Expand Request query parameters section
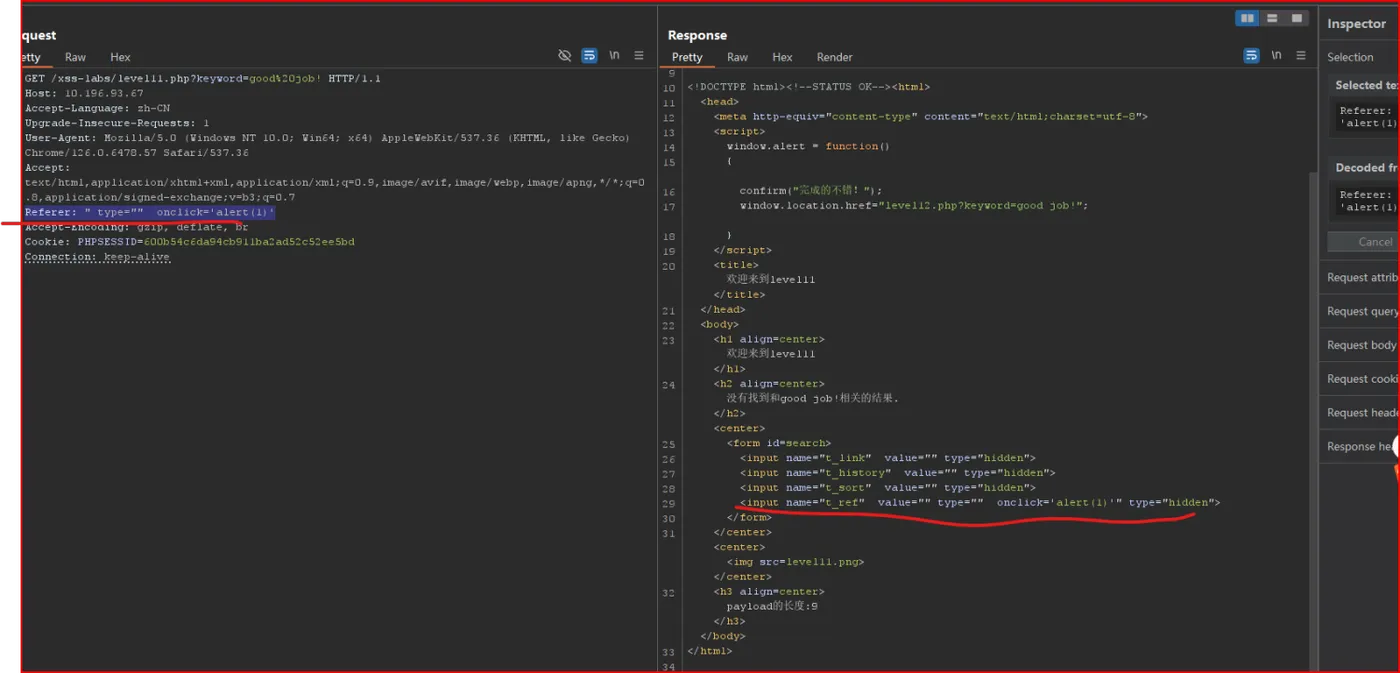Image resolution: width=1400 pixels, height=673 pixels. pyautogui.click(x=1362, y=312)
